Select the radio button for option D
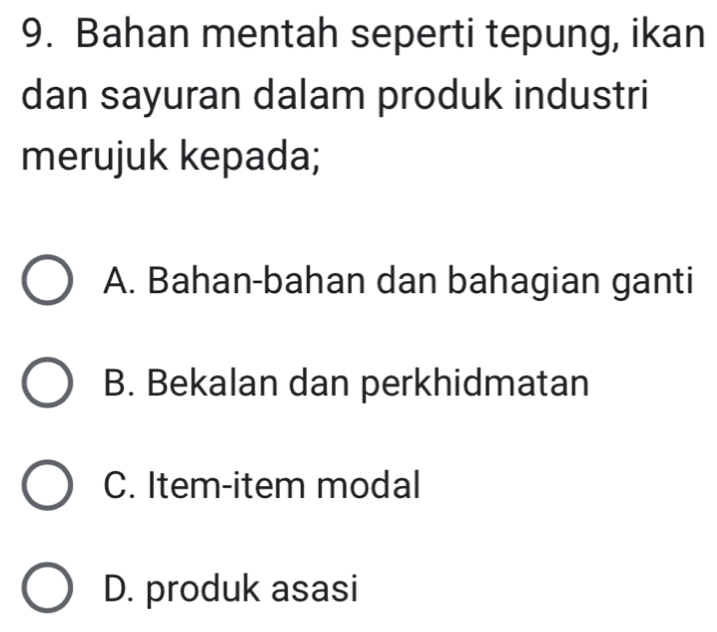 tap(48, 591)
